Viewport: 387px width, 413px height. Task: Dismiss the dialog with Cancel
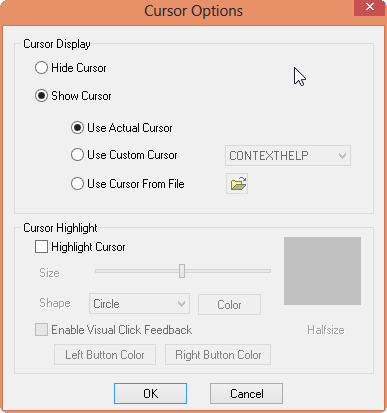(246, 393)
